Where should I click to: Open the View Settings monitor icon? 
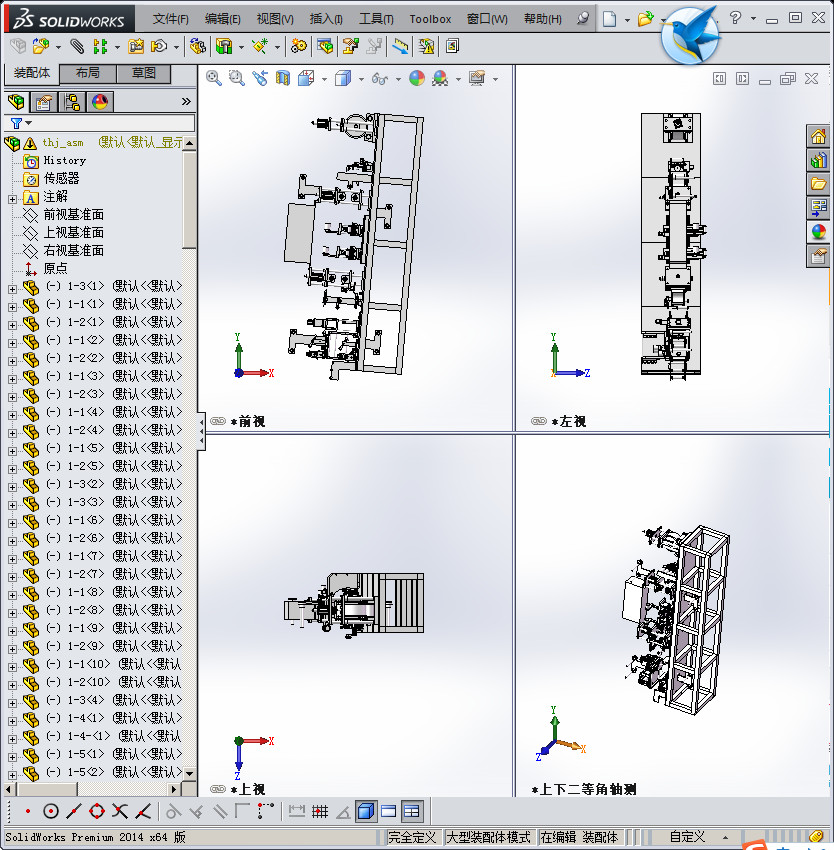pos(477,79)
